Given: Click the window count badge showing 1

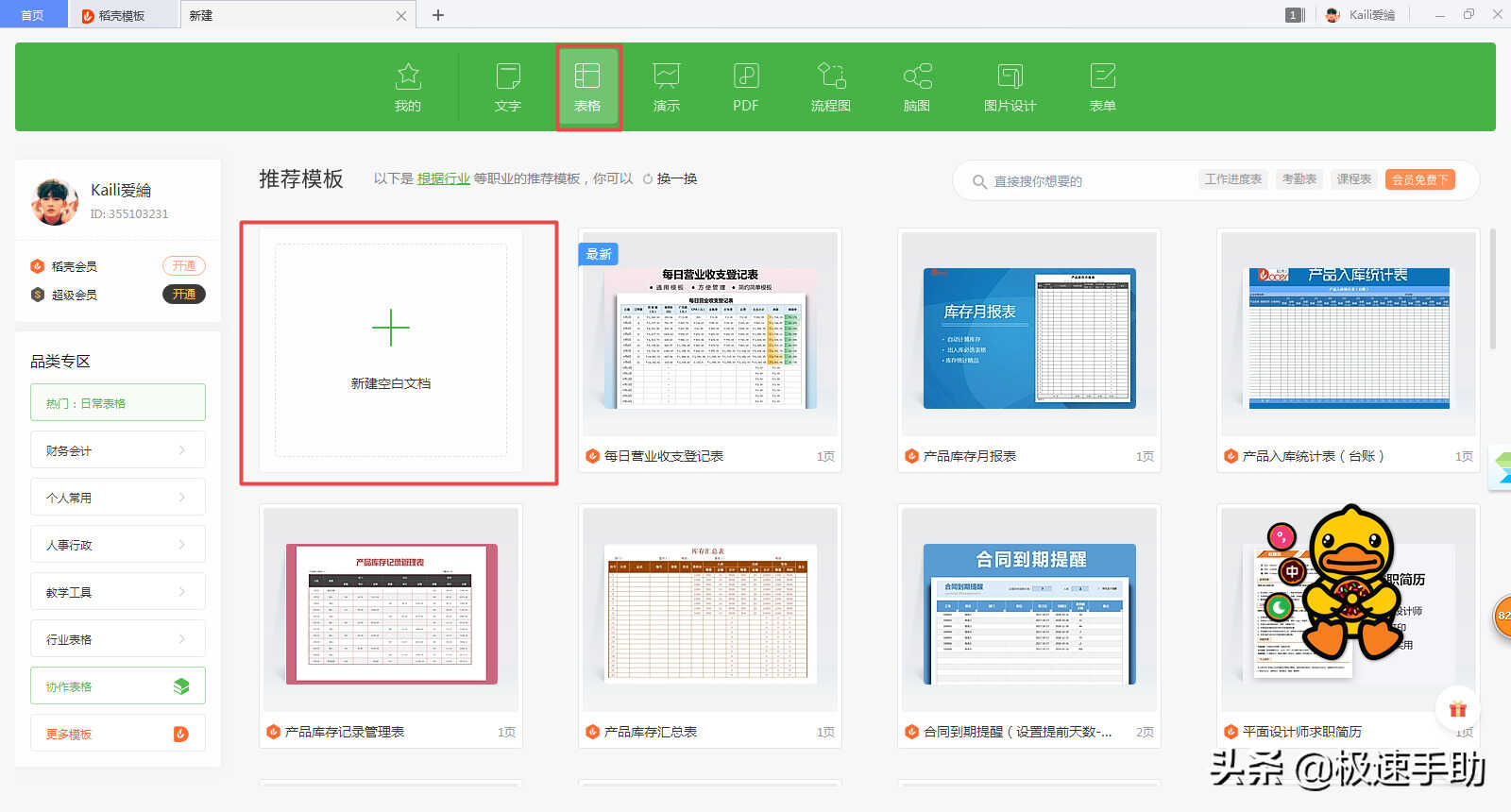Looking at the screenshot, I should pyautogui.click(x=1293, y=15).
